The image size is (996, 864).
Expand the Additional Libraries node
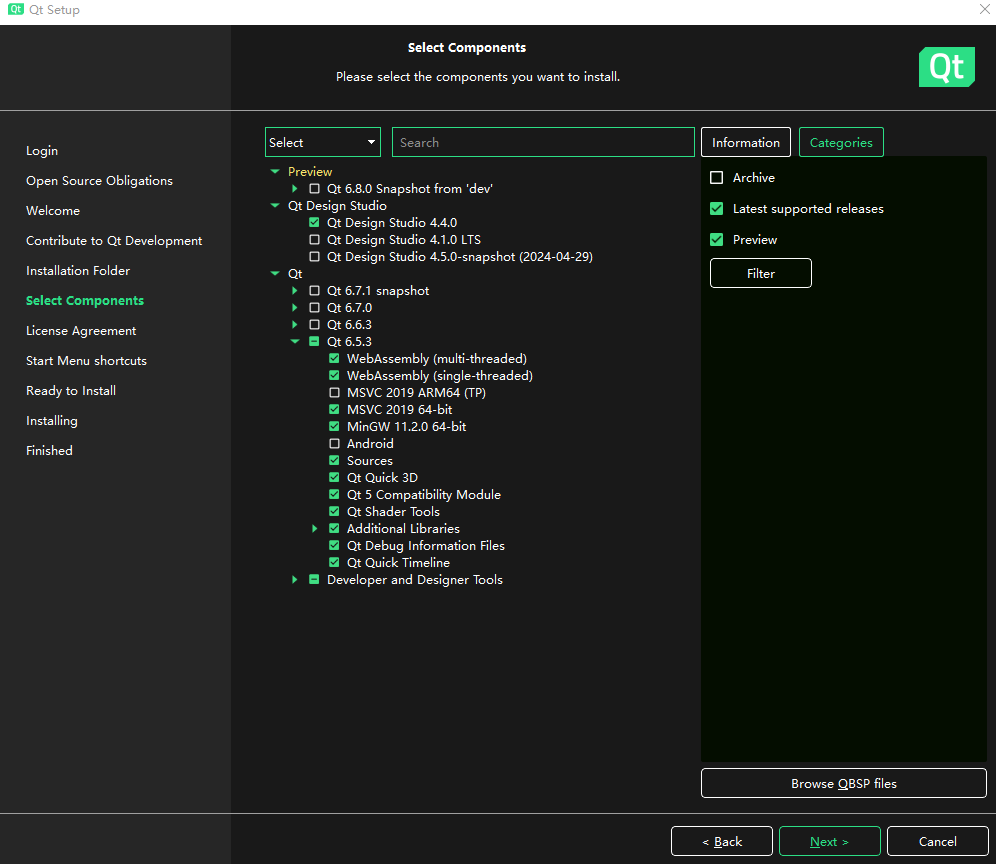pyautogui.click(x=314, y=529)
